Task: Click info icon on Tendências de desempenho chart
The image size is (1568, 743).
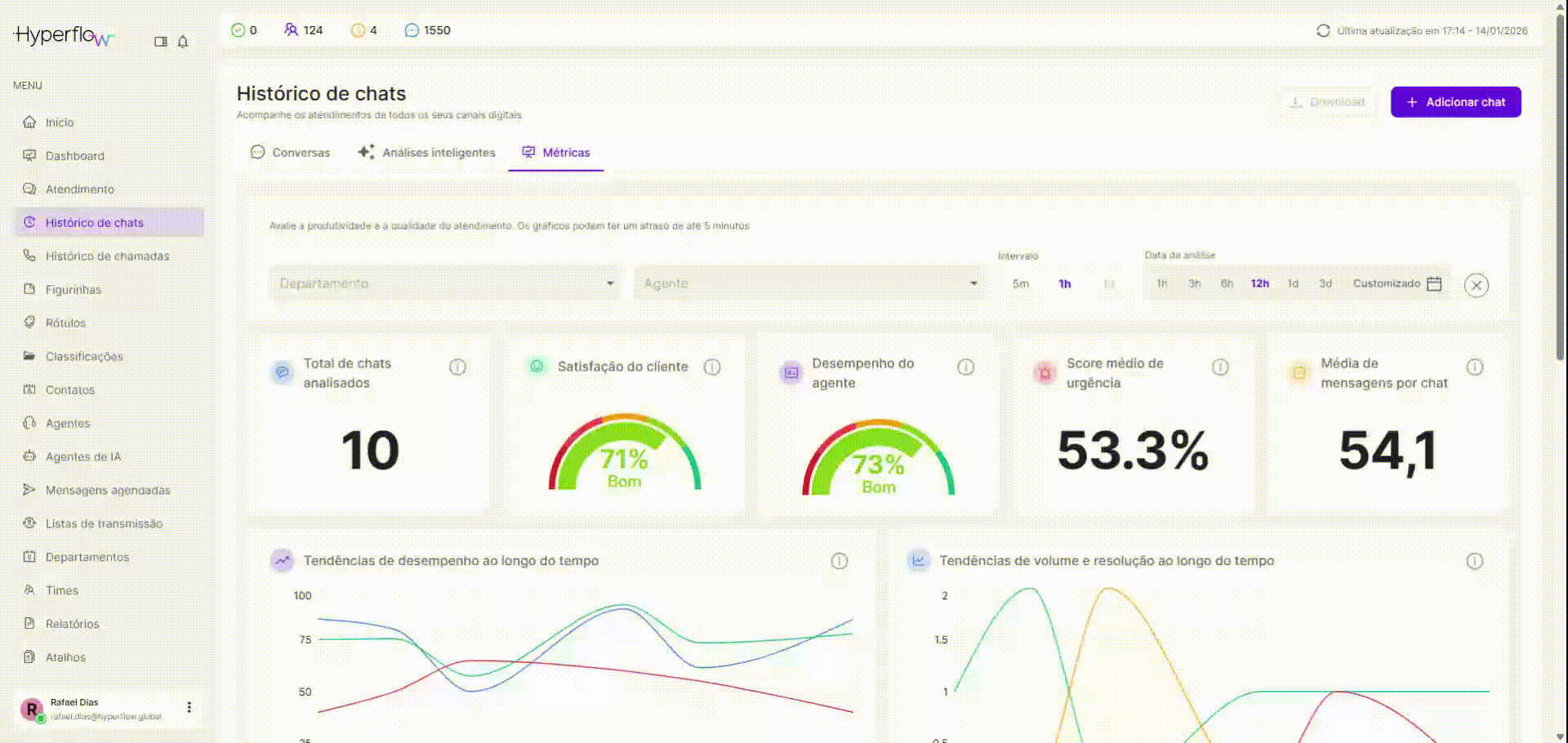Action: click(x=839, y=561)
